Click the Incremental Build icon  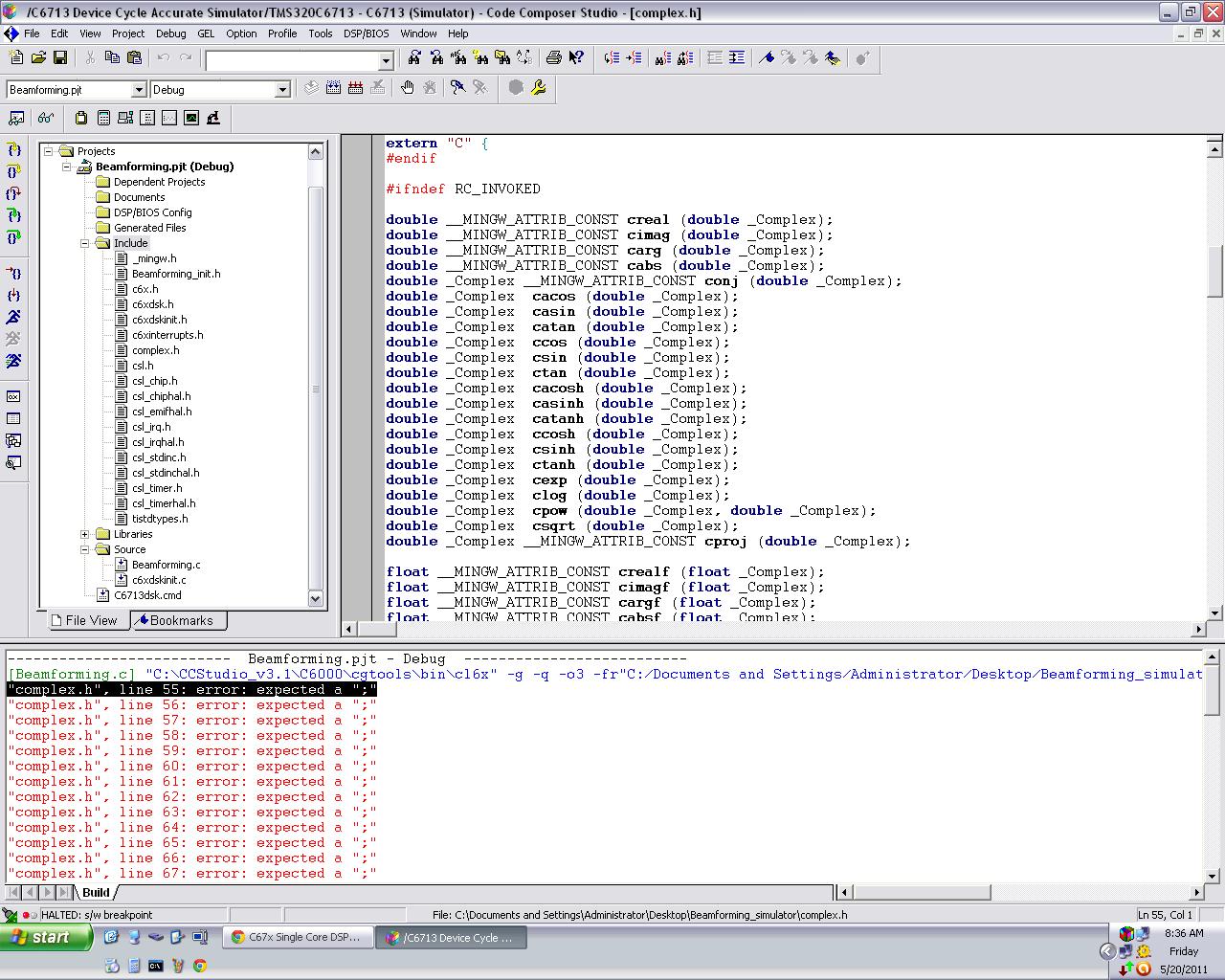click(333, 88)
